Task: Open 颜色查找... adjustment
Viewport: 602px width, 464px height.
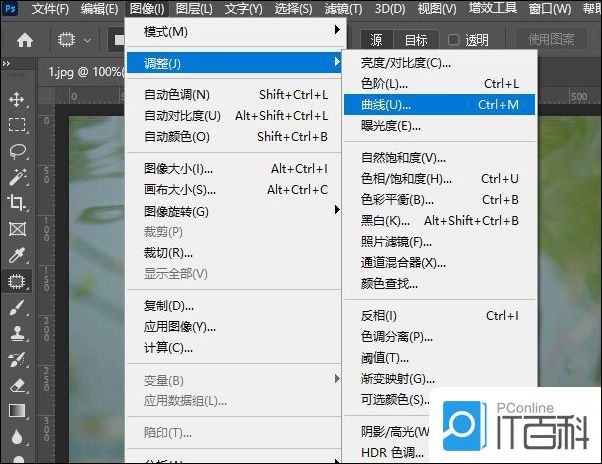Action: (439, 284)
